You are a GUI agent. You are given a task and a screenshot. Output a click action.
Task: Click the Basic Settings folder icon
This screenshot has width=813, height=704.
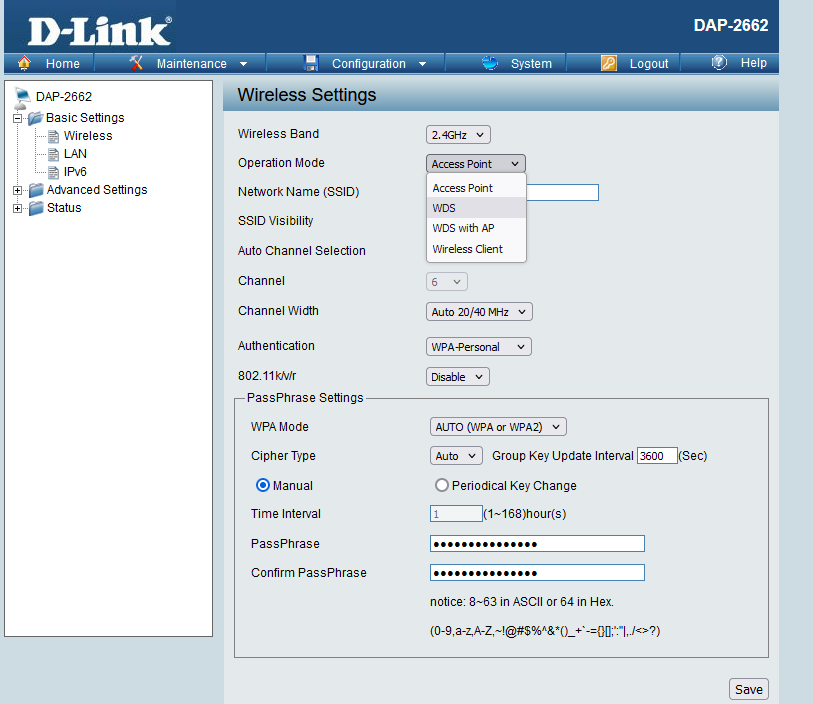pos(35,118)
